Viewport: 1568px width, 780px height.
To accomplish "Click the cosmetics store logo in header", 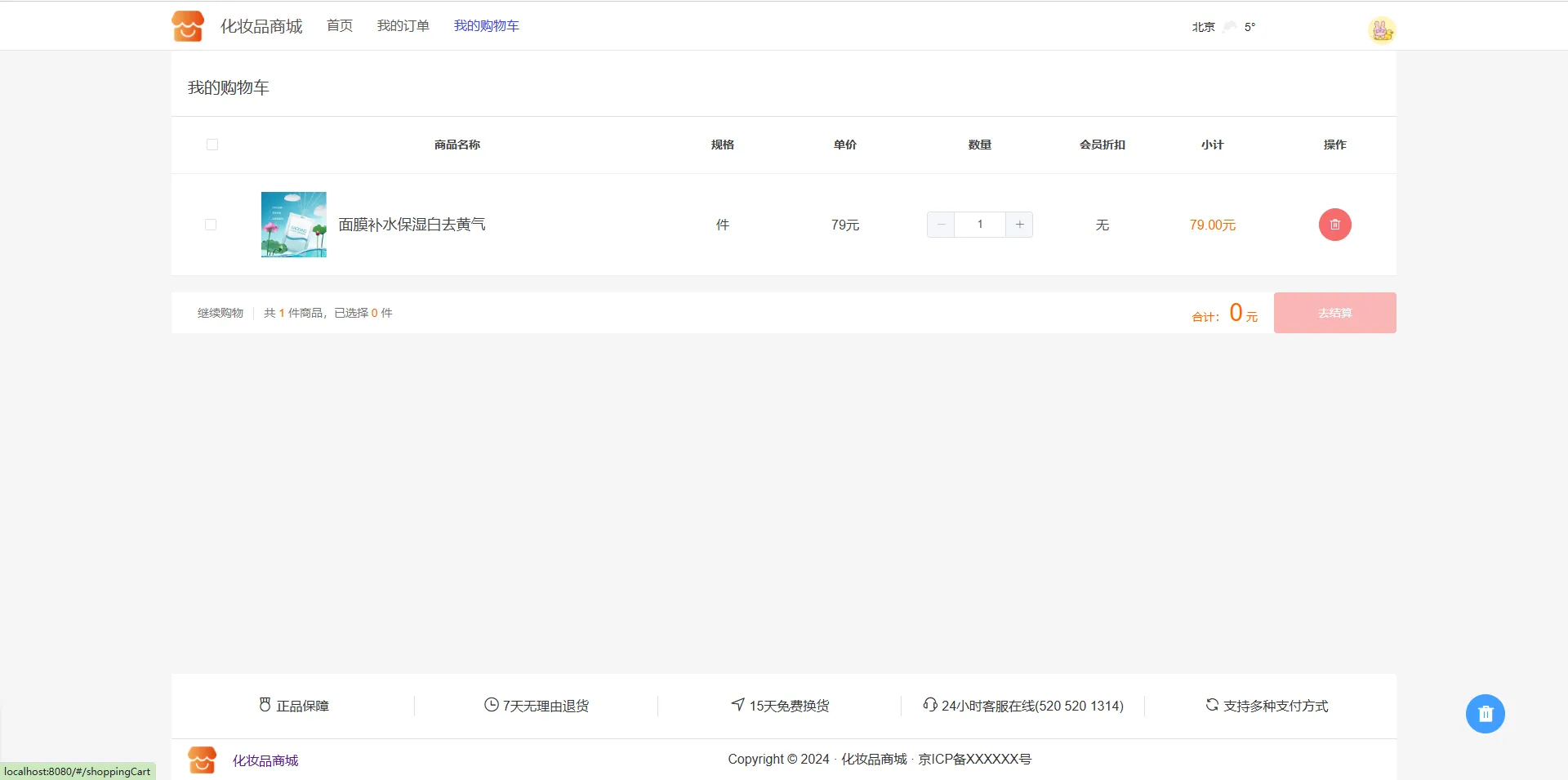I will [x=188, y=26].
